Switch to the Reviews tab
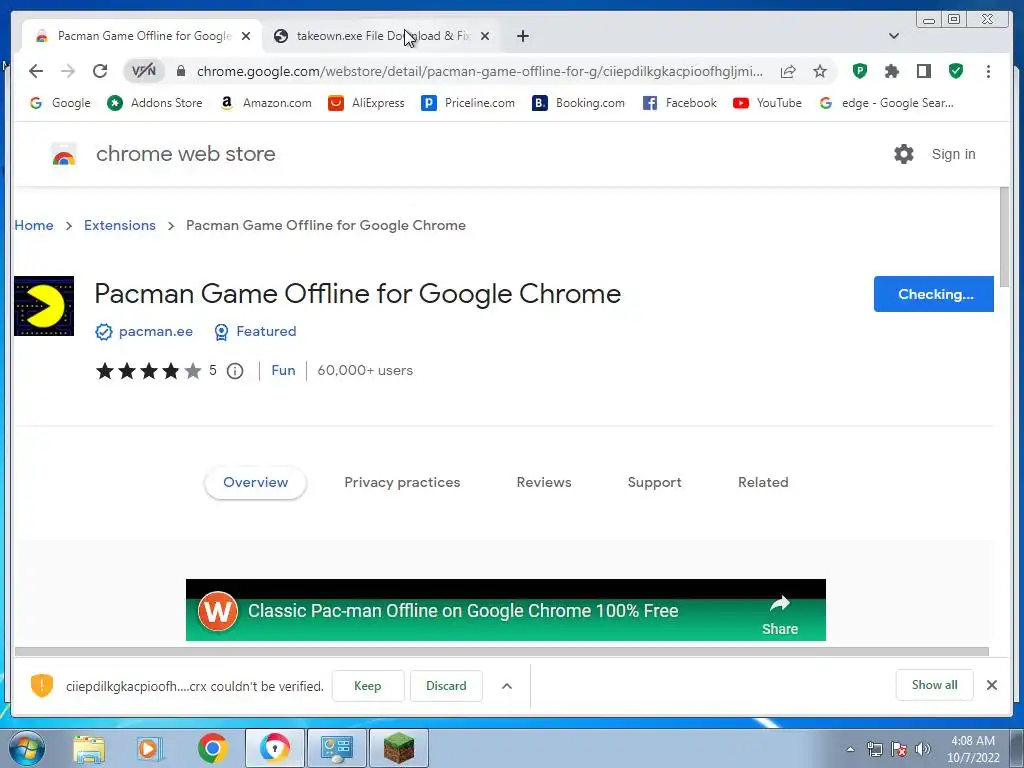Viewport: 1024px width, 768px height. 544,483
